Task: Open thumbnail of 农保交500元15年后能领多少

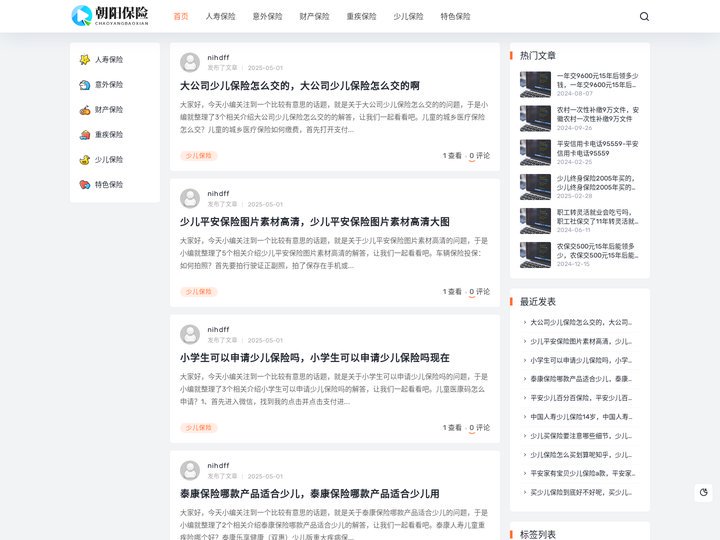Action: [x=535, y=255]
